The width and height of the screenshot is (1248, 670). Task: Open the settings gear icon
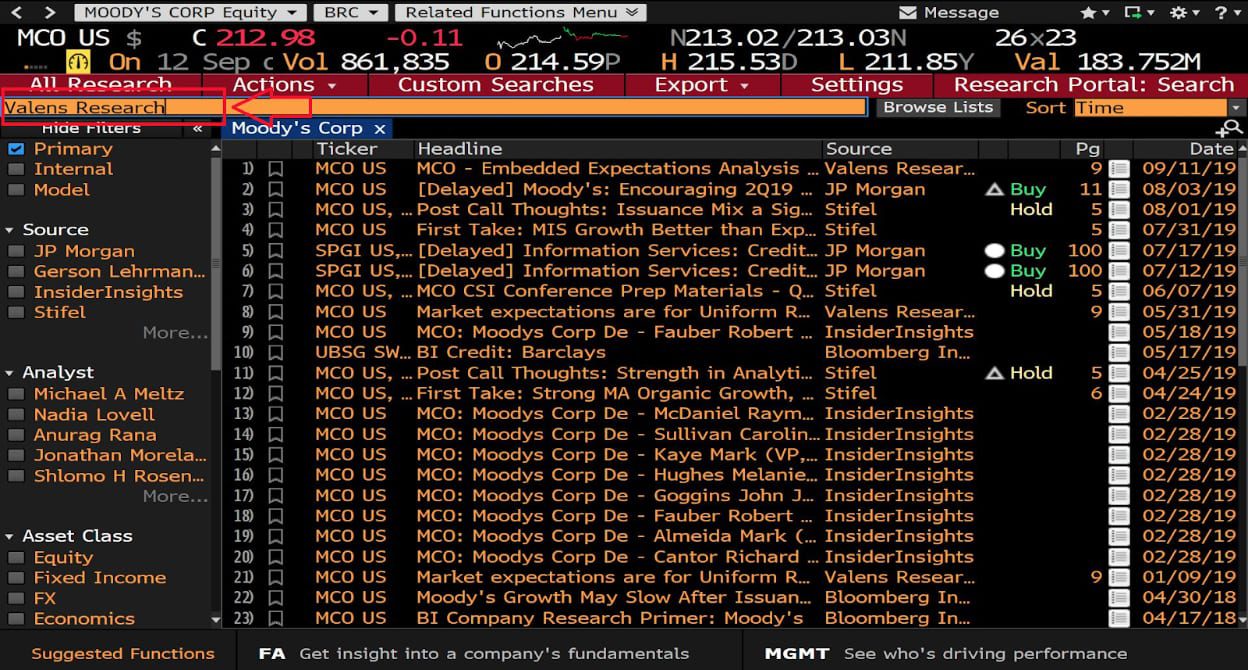1178,13
